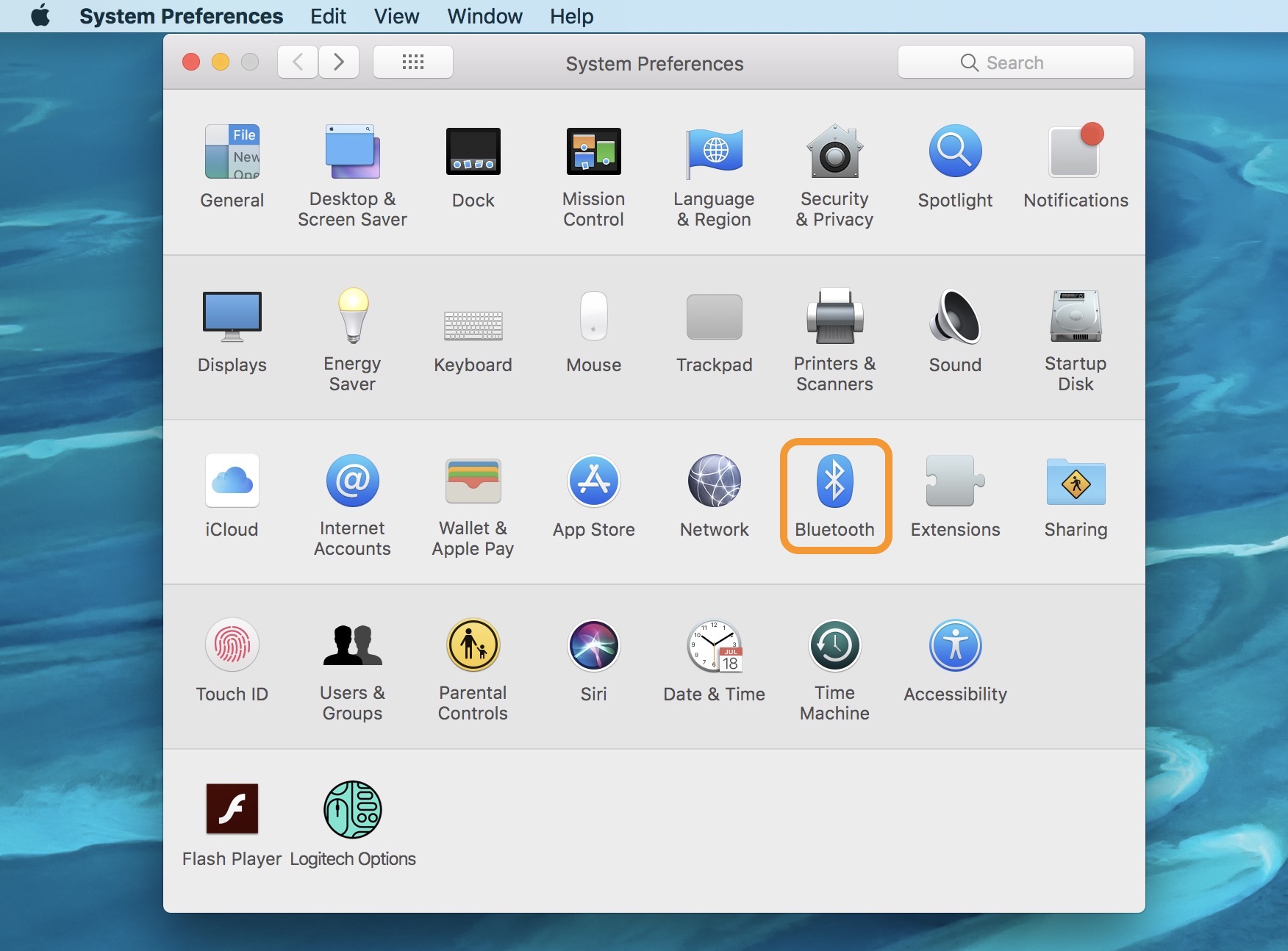
Task: Open the Flash Player pane
Action: [x=232, y=811]
